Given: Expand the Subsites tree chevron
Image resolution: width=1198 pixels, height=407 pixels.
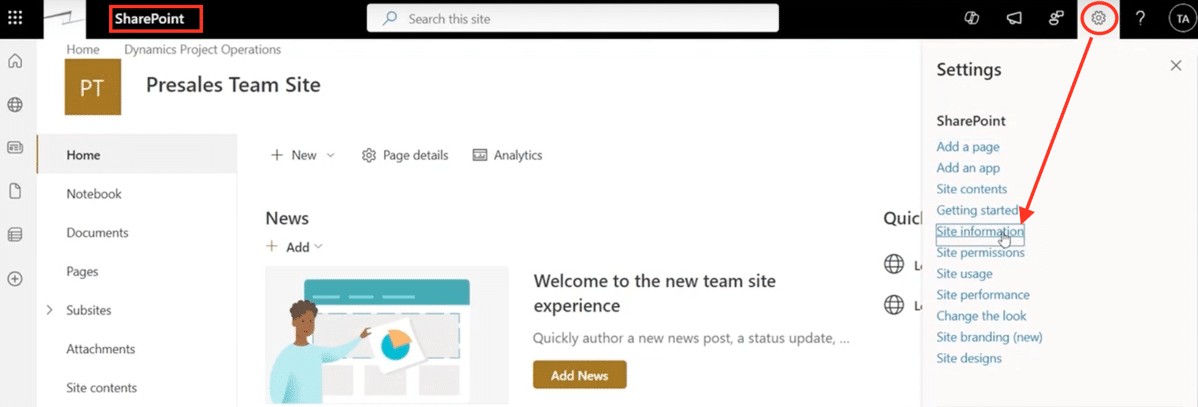Looking at the screenshot, I should pyautogui.click(x=50, y=310).
